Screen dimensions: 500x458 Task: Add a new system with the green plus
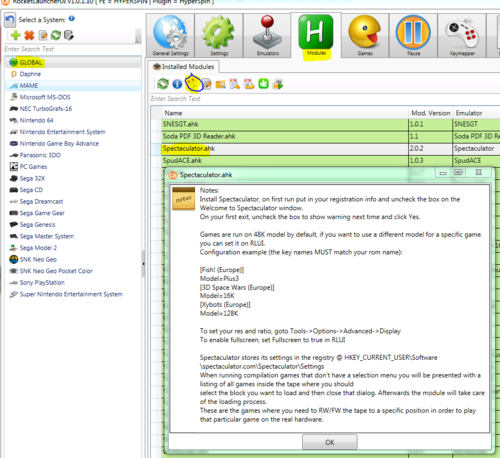(16, 35)
